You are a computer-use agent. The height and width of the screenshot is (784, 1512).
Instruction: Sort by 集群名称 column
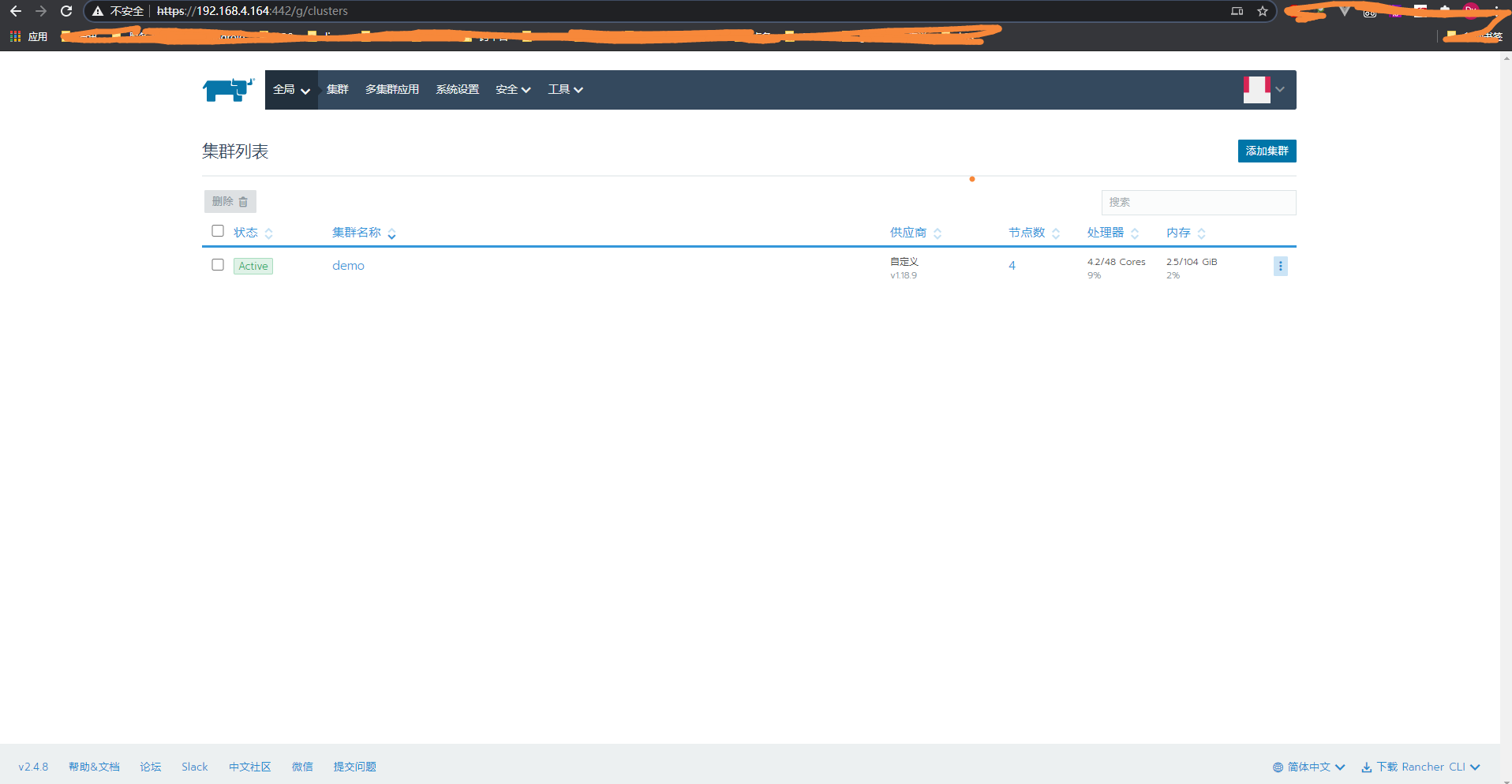(x=364, y=233)
